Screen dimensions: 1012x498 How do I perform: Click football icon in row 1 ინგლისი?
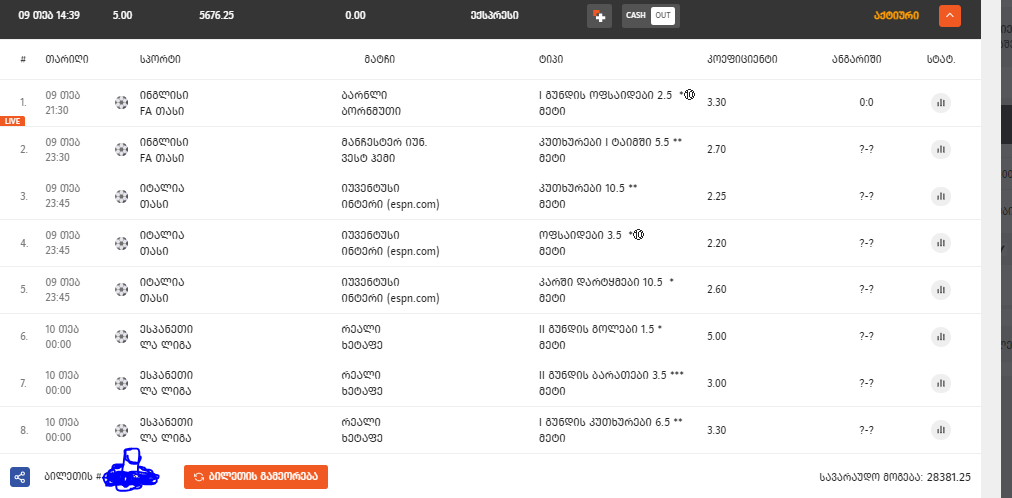(x=121, y=103)
